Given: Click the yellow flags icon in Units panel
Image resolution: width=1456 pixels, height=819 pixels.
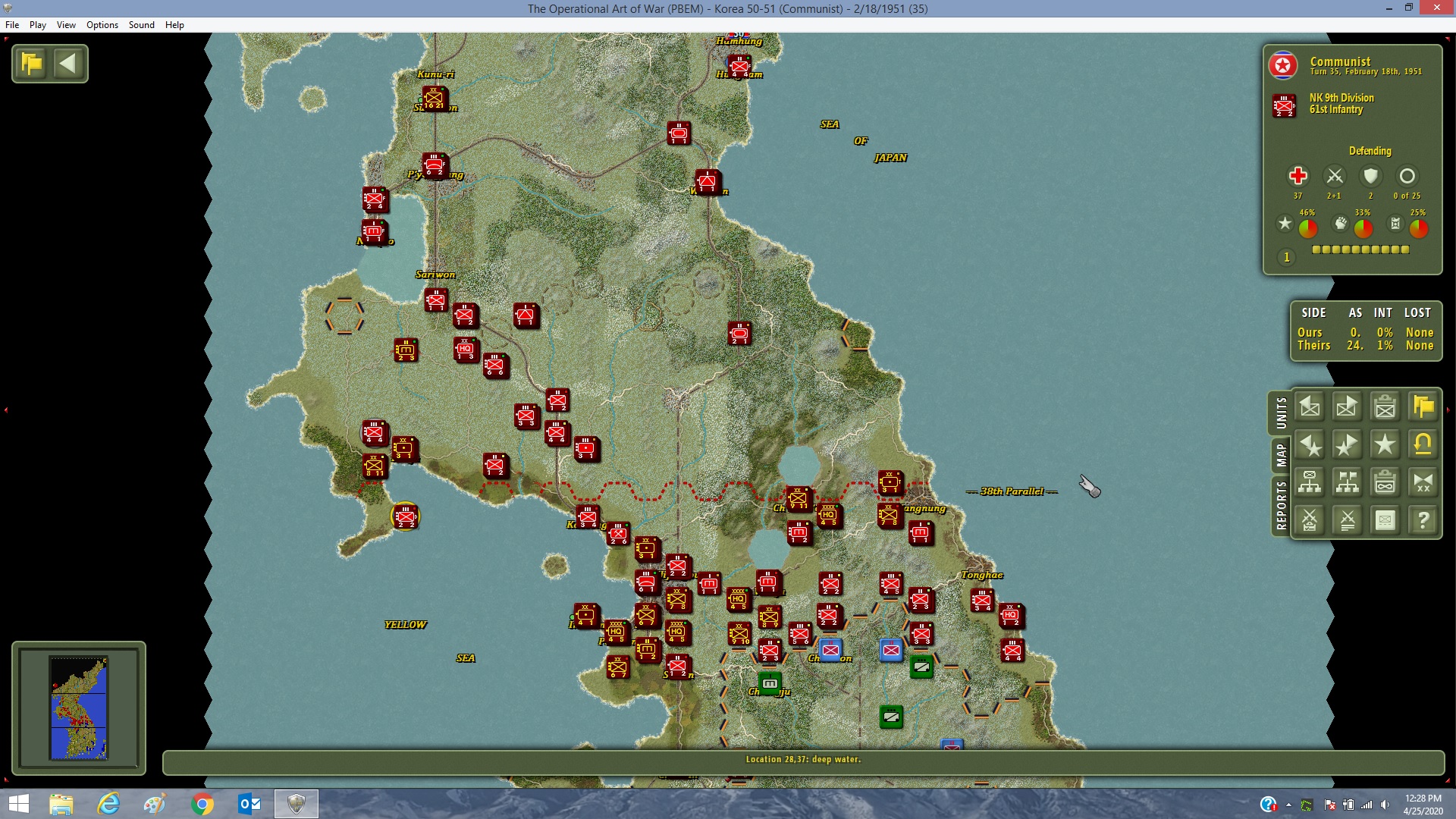Looking at the screenshot, I should pyautogui.click(x=1423, y=407).
